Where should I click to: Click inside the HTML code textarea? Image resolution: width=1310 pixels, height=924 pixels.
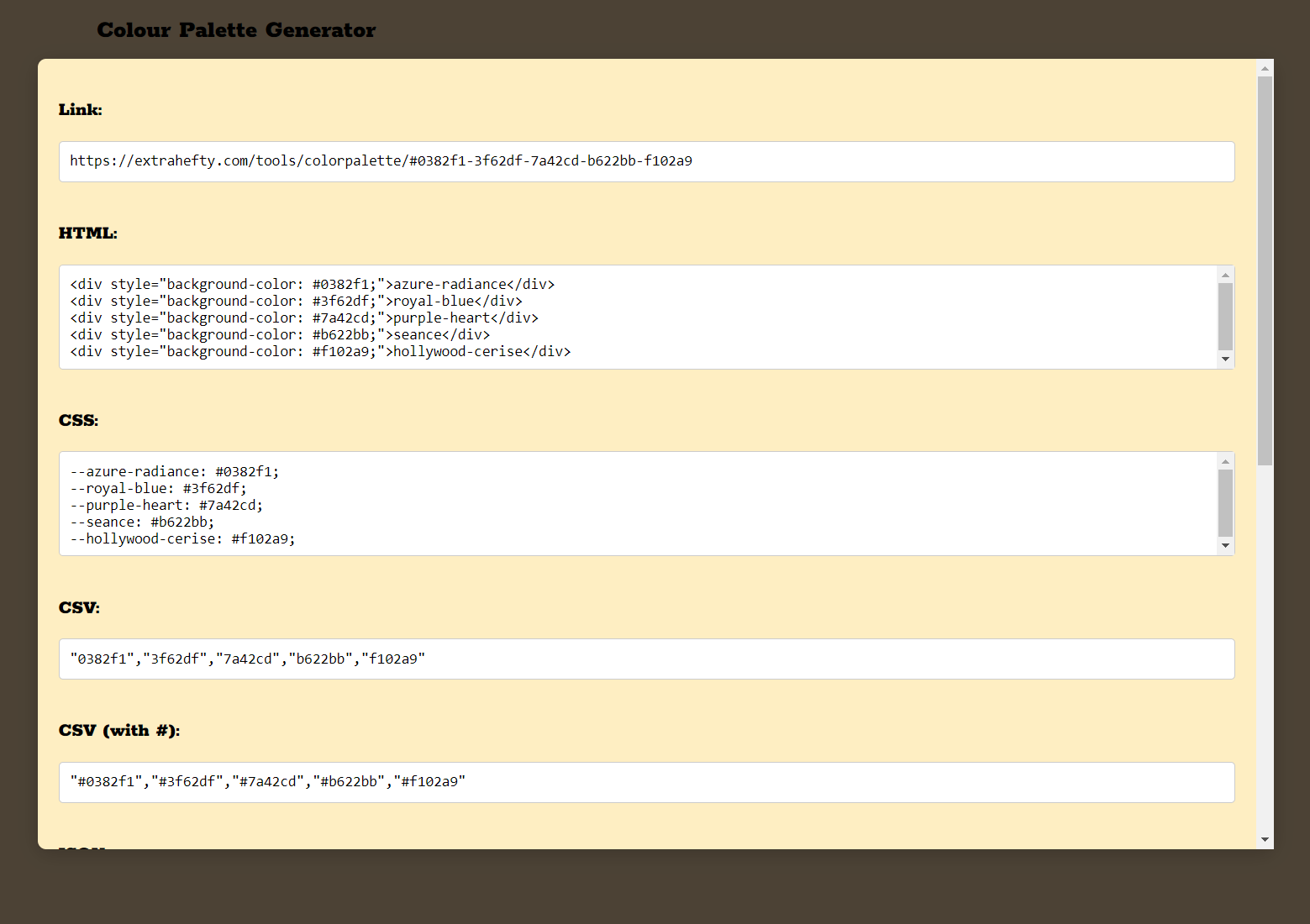pos(646,318)
